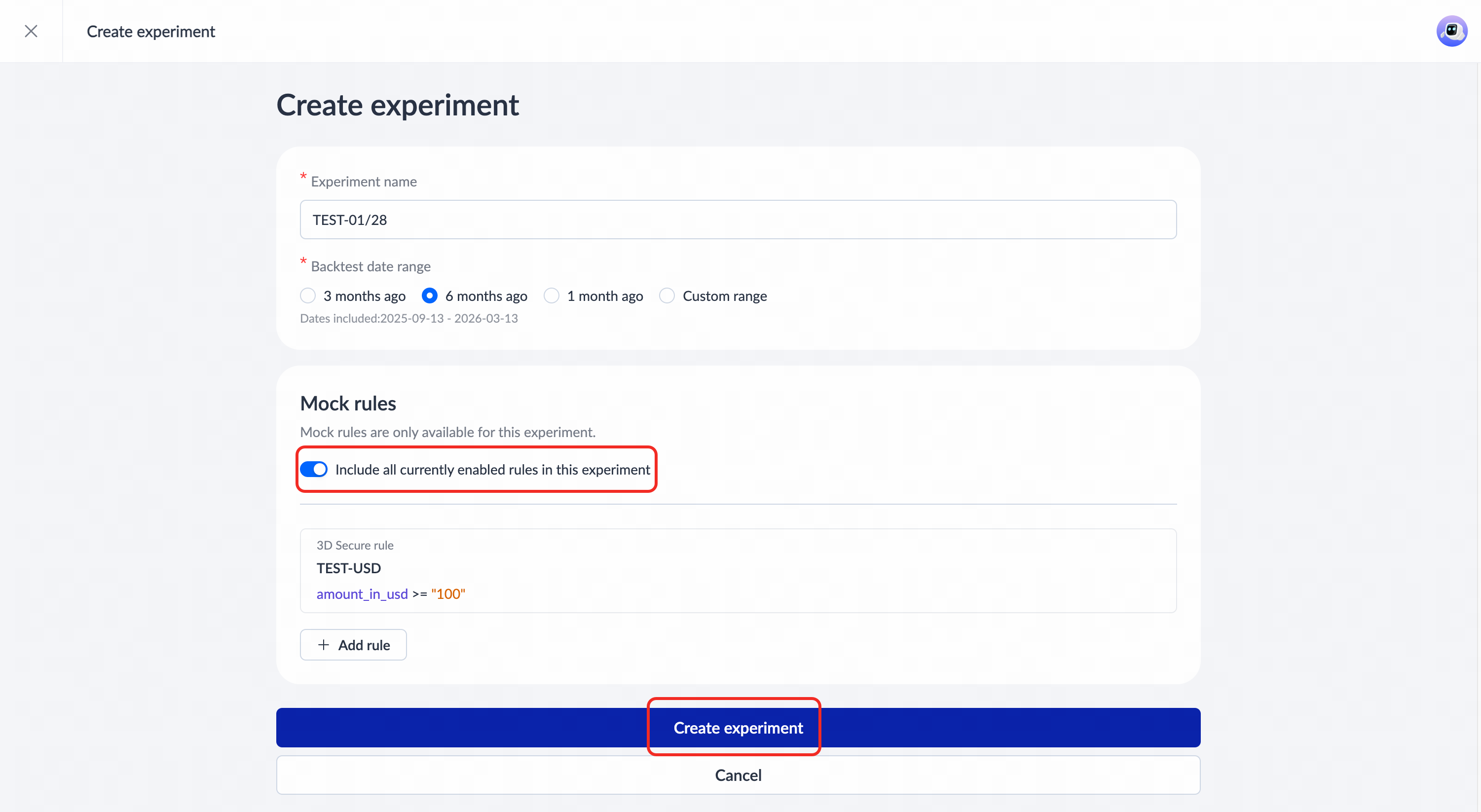Image resolution: width=1481 pixels, height=812 pixels.
Task: Click the Mock rules section heading
Action: click(348, 403)
